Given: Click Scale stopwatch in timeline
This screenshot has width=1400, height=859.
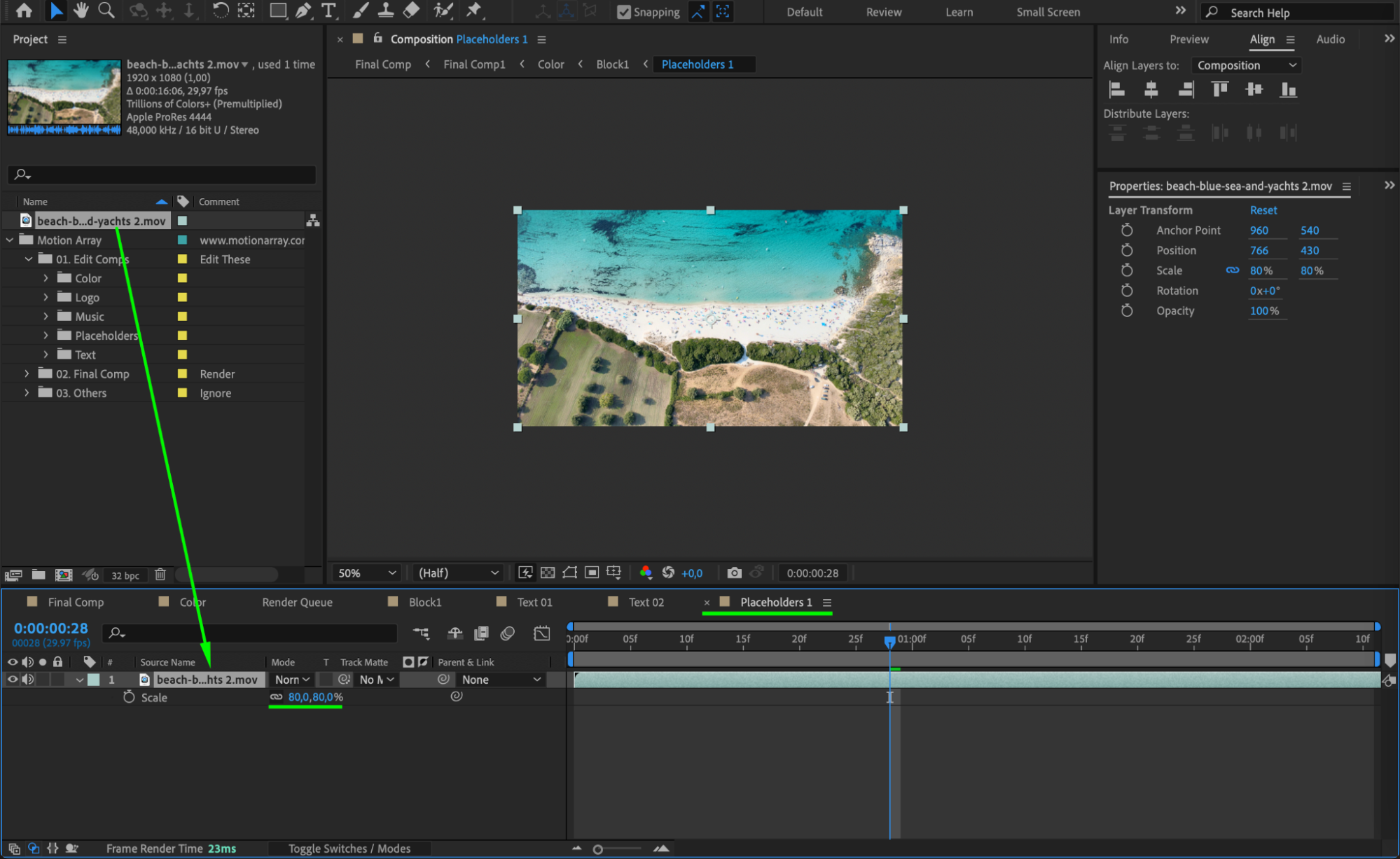Looking at the screenshot, I should tap(129, 697).
